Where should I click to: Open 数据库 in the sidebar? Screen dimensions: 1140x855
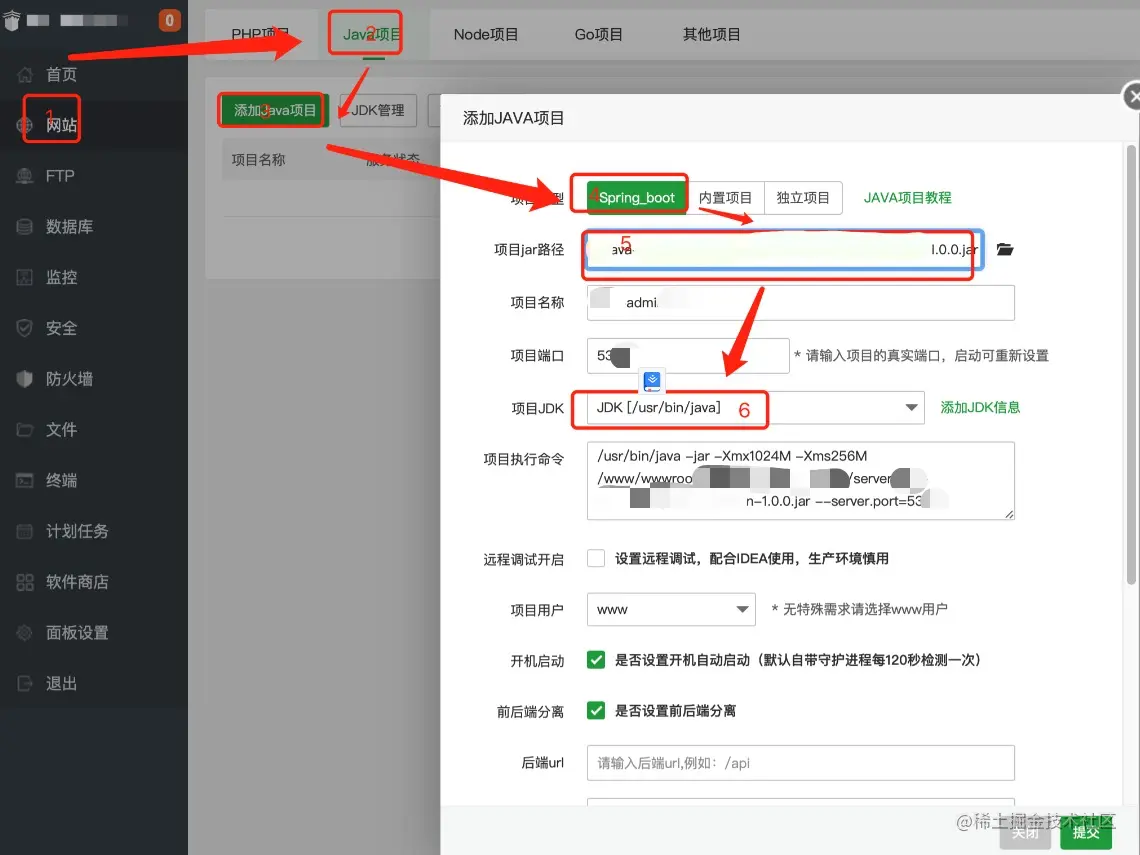94,227
